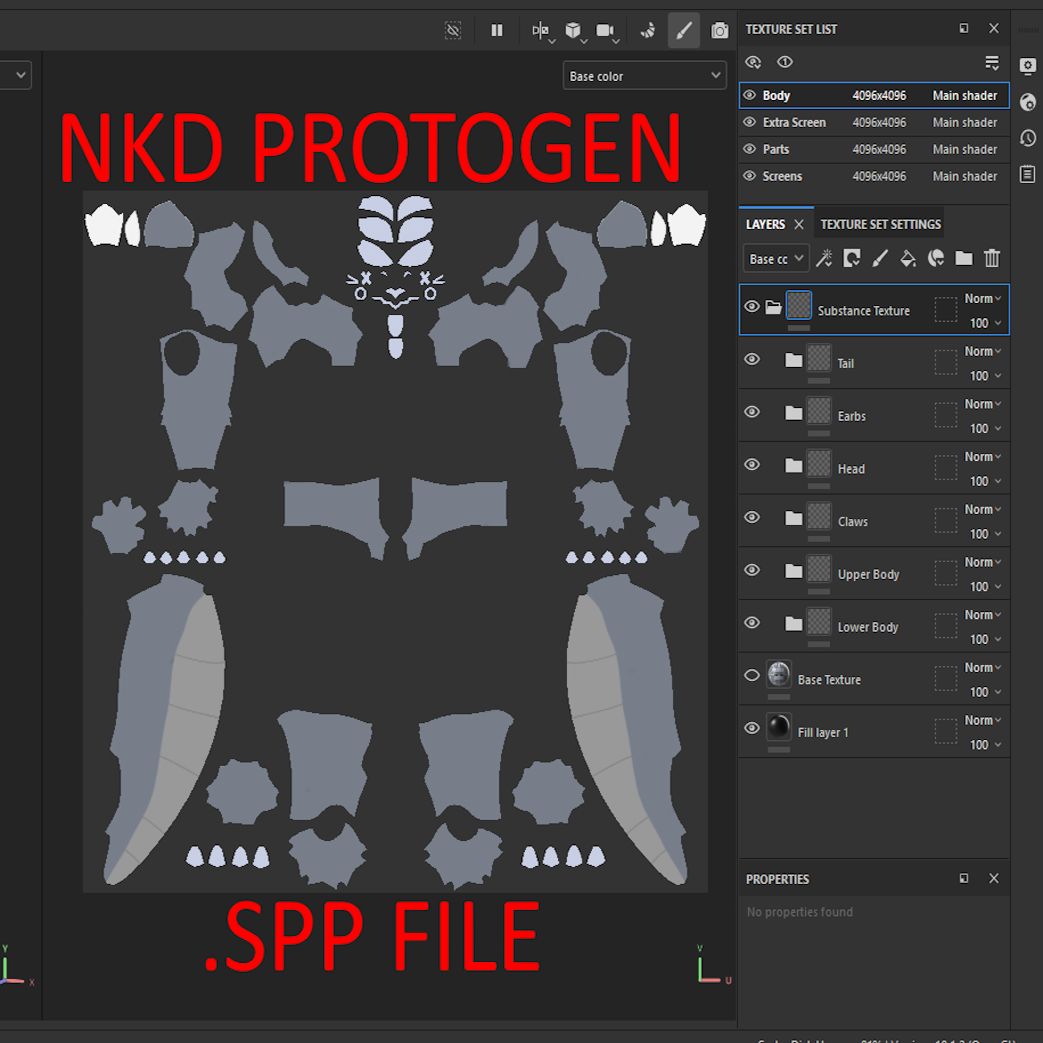Viewport: 1043px width, 1043px height.
Task: Open the Base color channel dropdown
Action: coord(644,75)
